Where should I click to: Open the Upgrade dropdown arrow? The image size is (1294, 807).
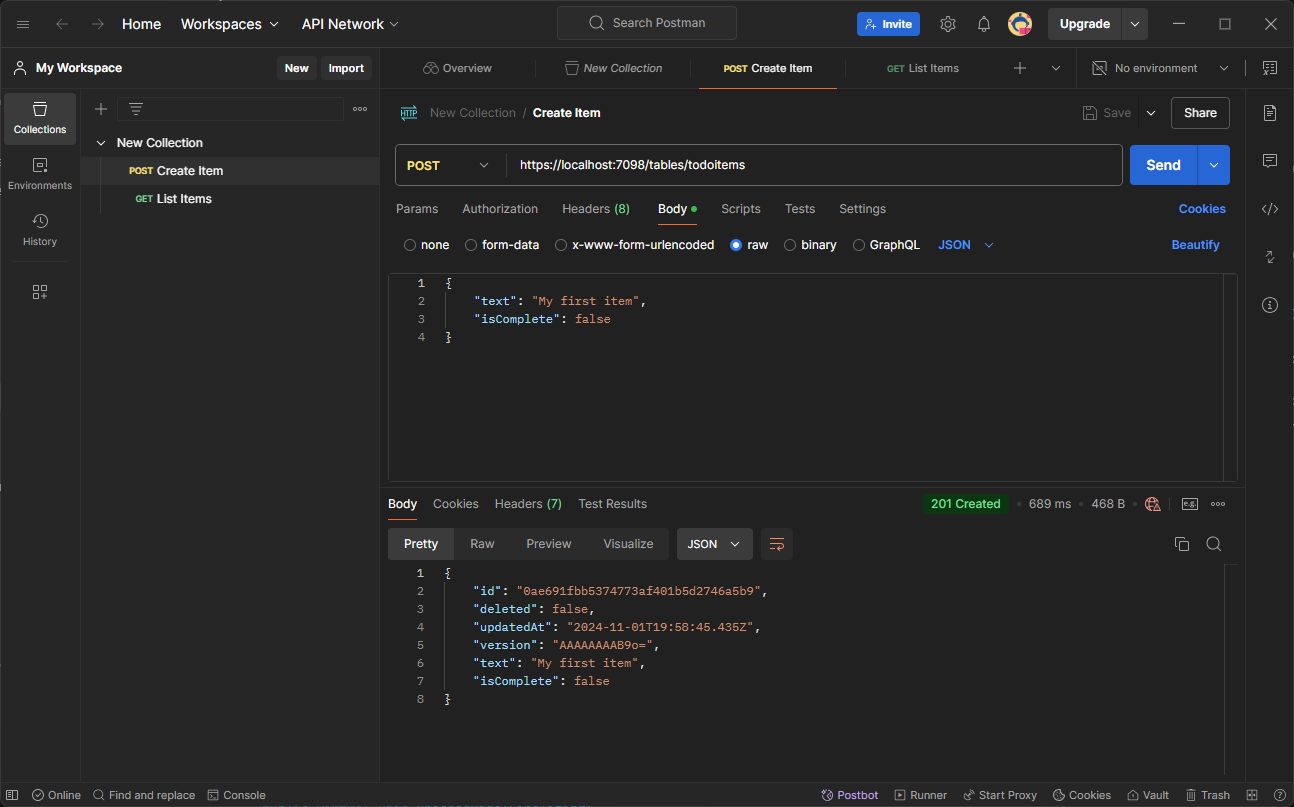point(1134,24)
